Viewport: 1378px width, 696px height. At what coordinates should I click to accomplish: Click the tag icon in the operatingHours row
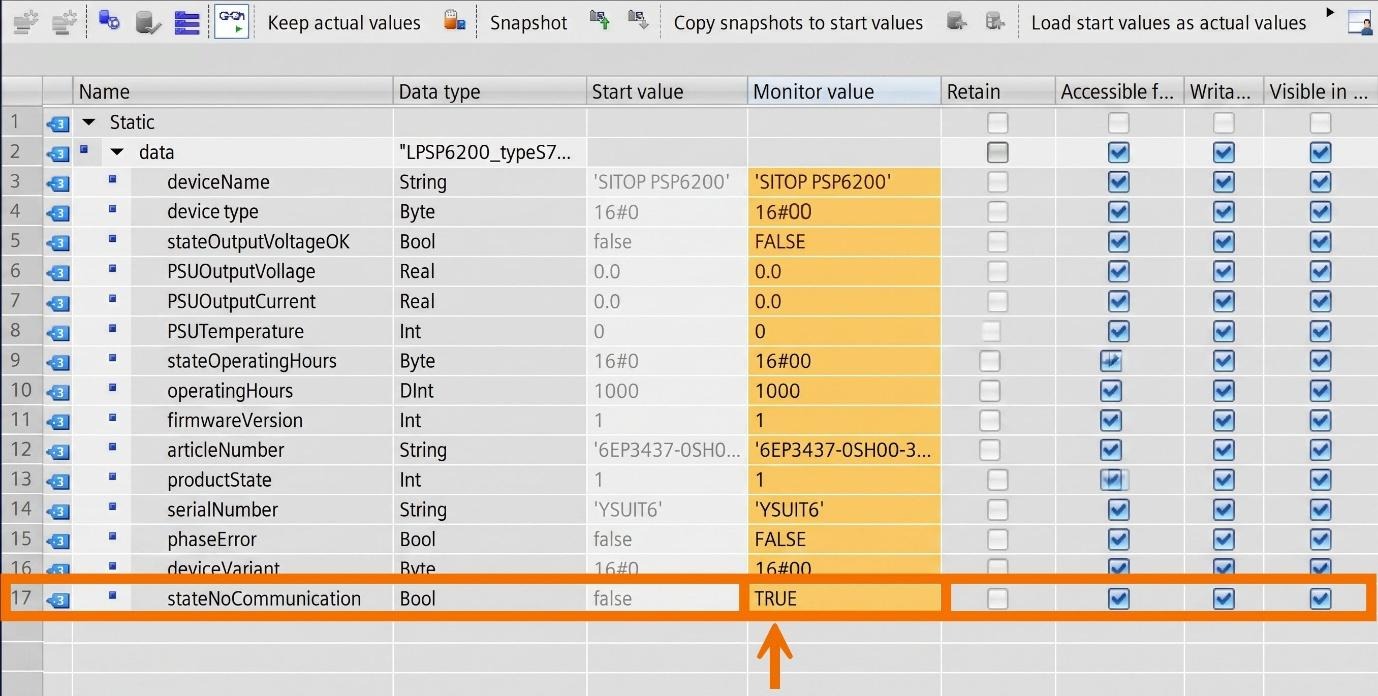click(x=58, y=392)
